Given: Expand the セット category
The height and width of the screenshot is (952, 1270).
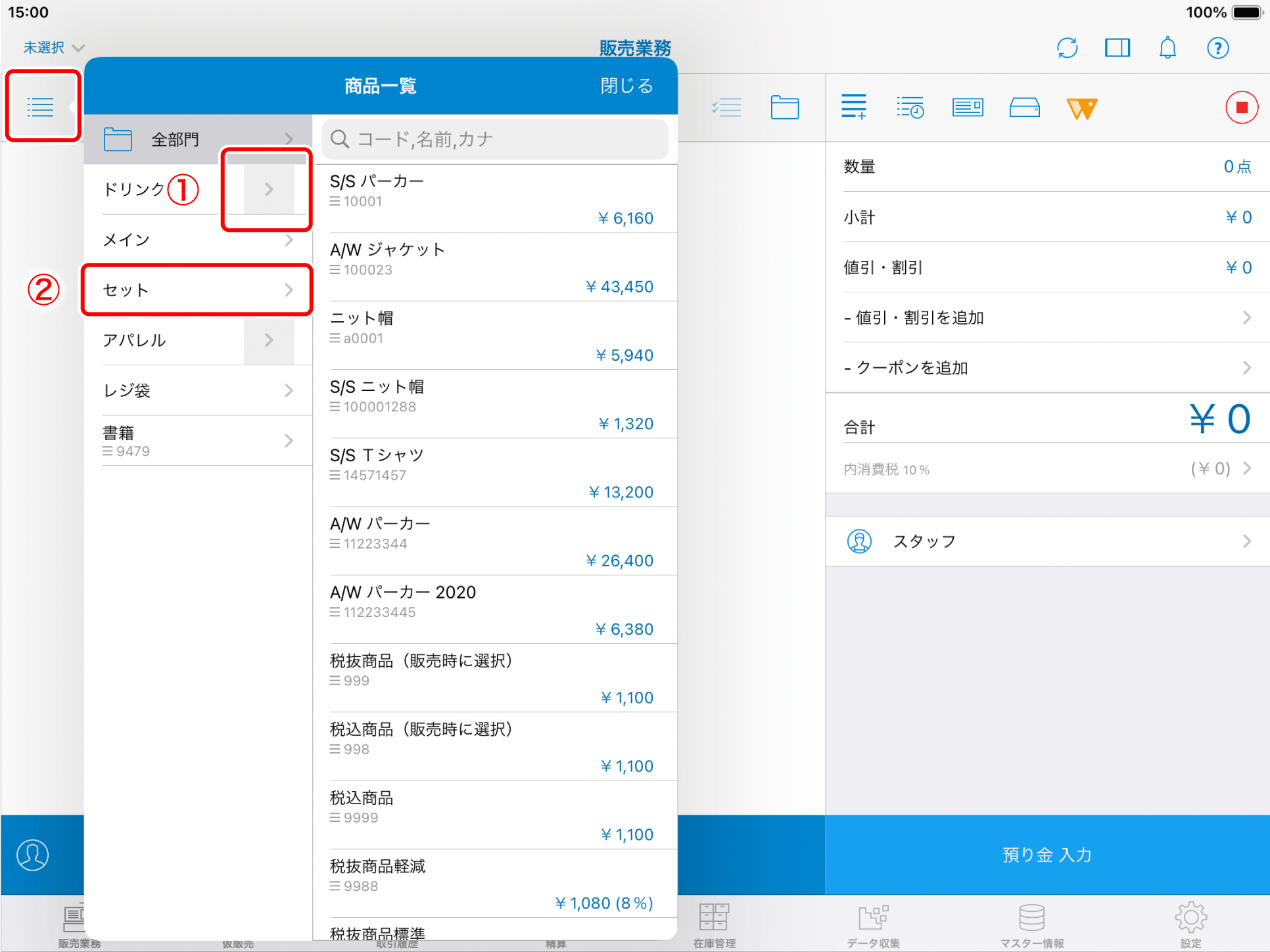Looking at the screenshot, I should [197, 290].
